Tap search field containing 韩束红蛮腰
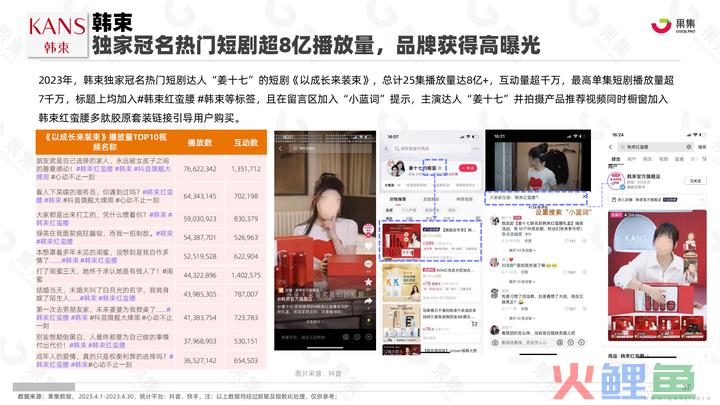Image resolution: width=720 pixels, height=405 pixels. (x=655, y=147)
